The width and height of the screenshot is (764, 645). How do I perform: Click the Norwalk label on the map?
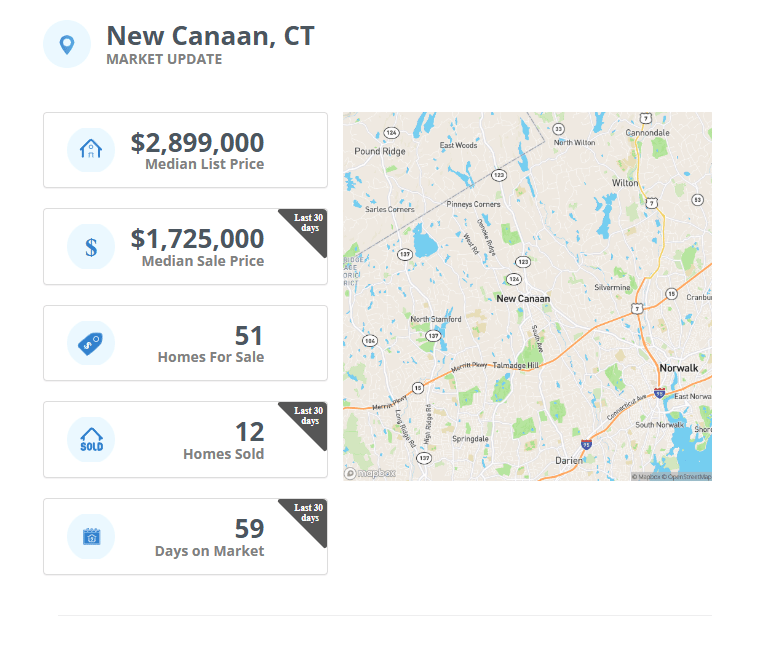coord(679,368)
